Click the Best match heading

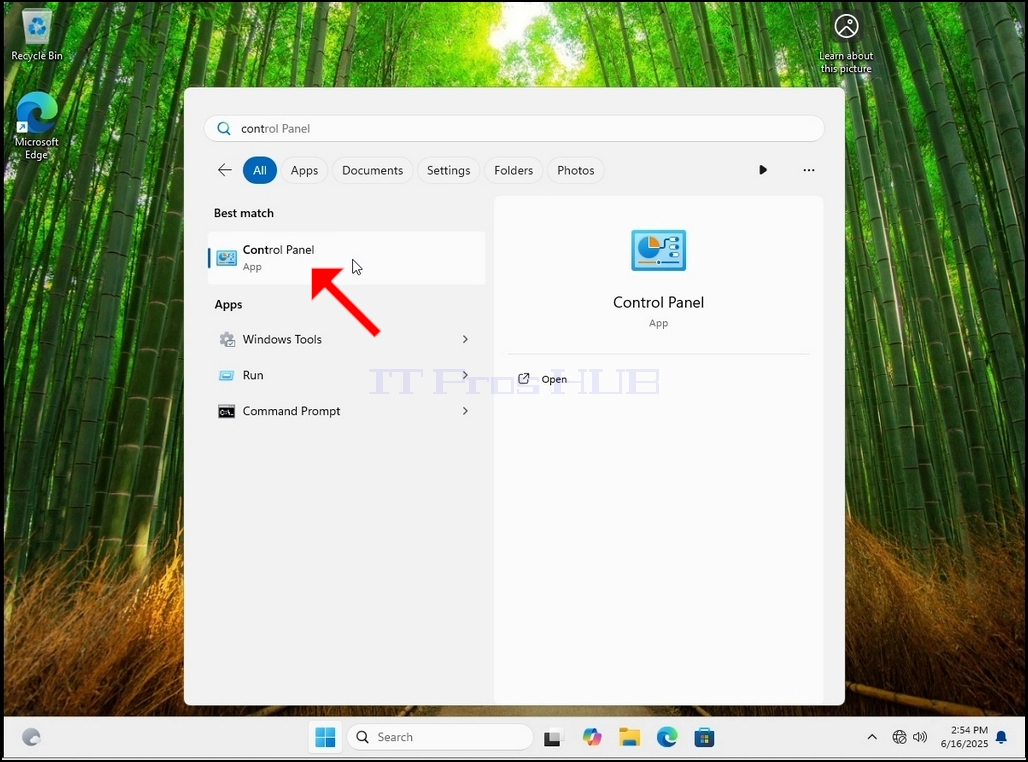(x=244, y=213)
